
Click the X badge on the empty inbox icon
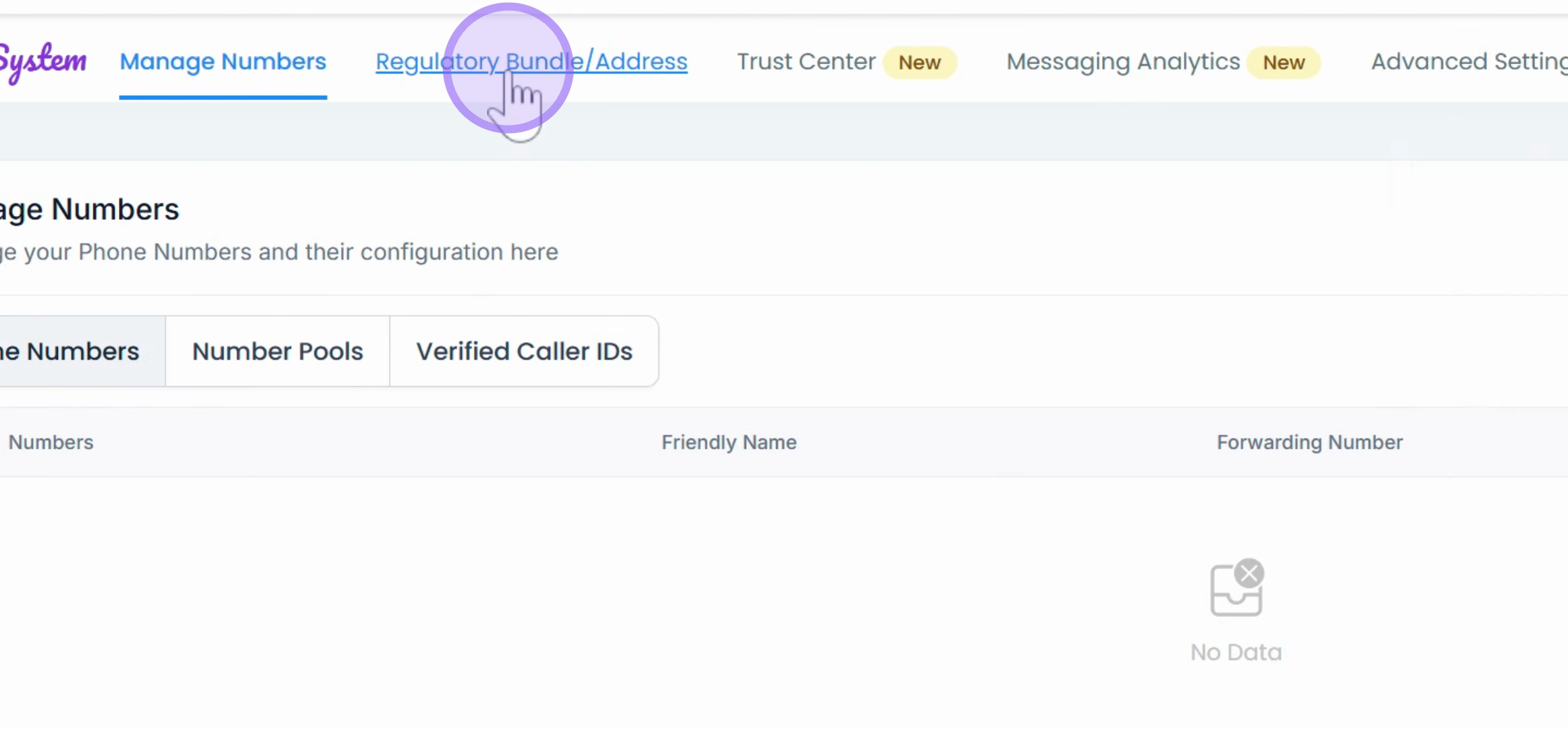pos(1249,573)
